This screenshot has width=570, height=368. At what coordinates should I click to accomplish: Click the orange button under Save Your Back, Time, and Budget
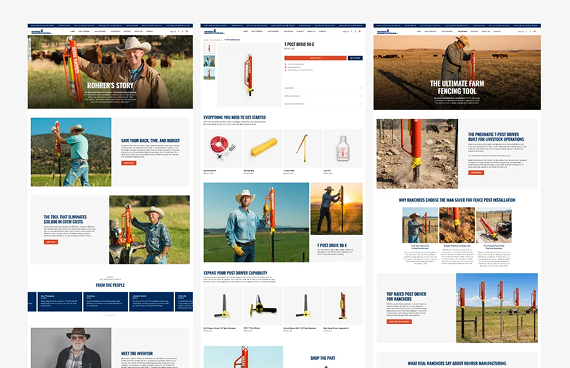click(129, 163)
